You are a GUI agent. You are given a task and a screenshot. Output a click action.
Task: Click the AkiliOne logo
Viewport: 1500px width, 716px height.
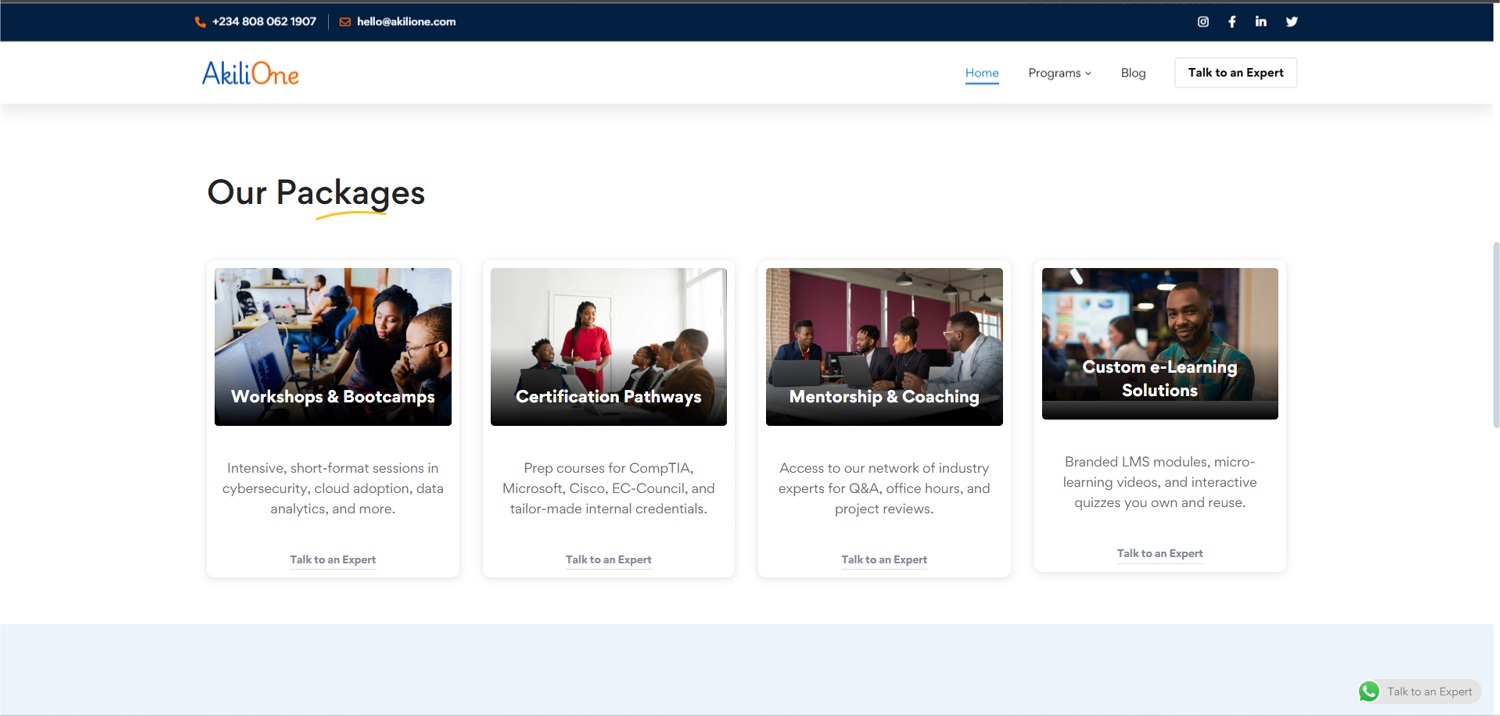pos(250,73)
